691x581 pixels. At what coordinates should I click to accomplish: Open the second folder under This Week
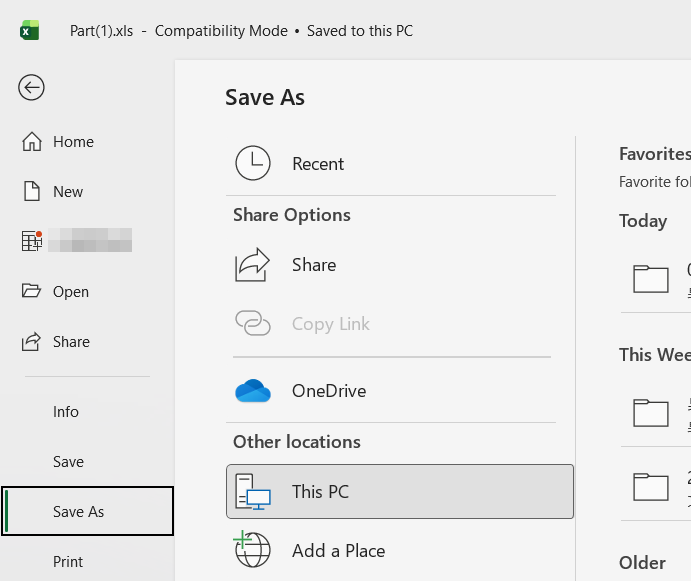coord(652,486)
